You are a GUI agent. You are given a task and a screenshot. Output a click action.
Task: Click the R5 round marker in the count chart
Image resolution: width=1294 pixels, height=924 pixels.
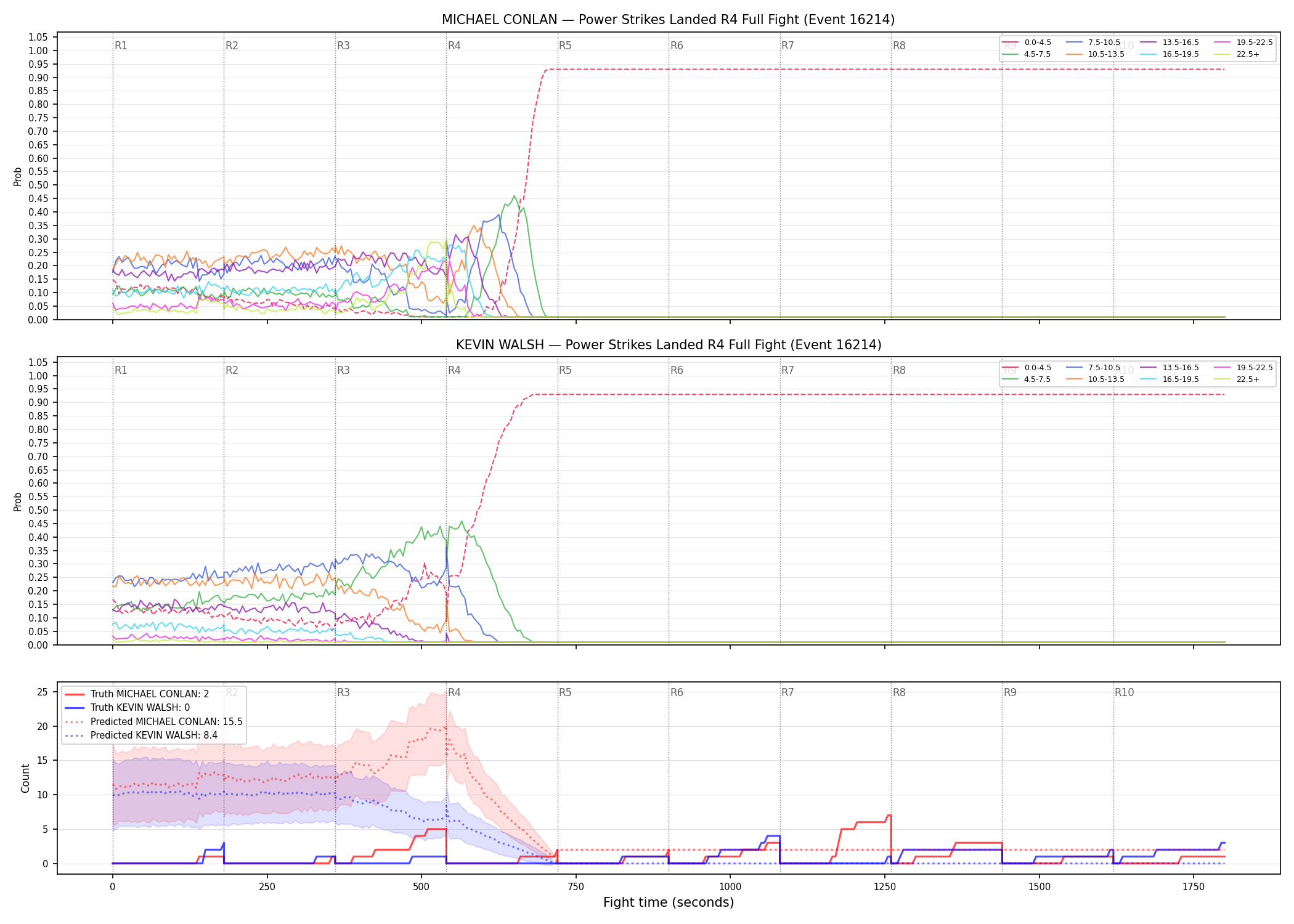565,692
